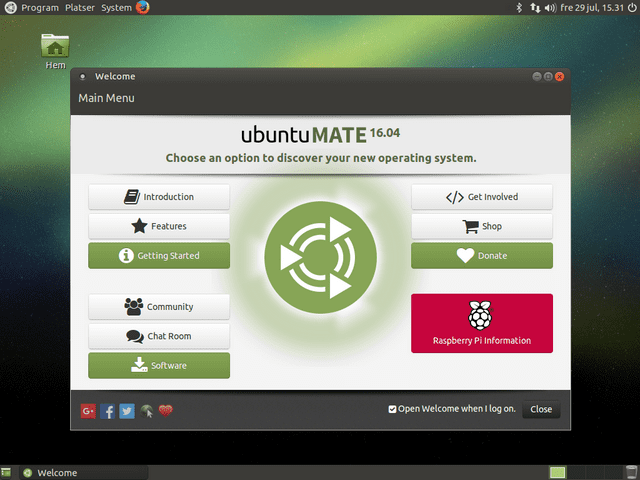
Task: Open the website globe icon link
Action: [x=147, y=411]
